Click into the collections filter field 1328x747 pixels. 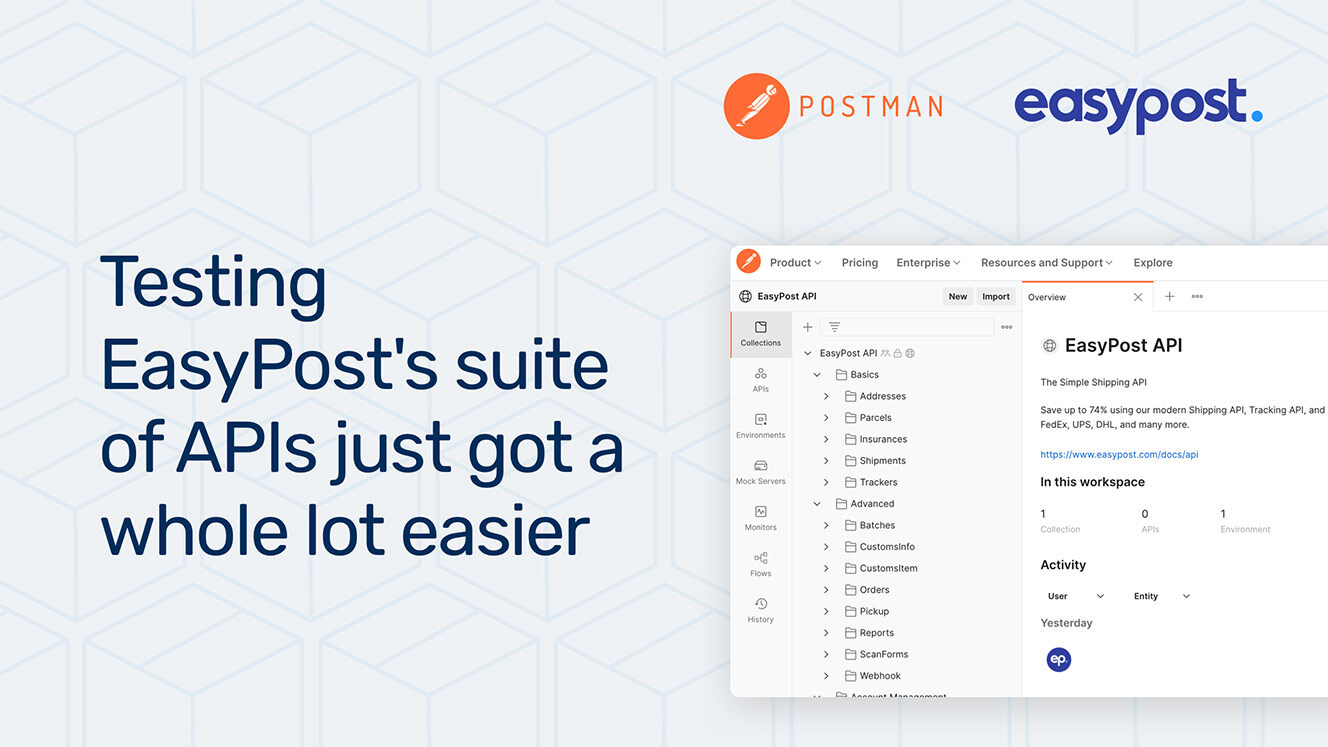(x=907, y=327)
